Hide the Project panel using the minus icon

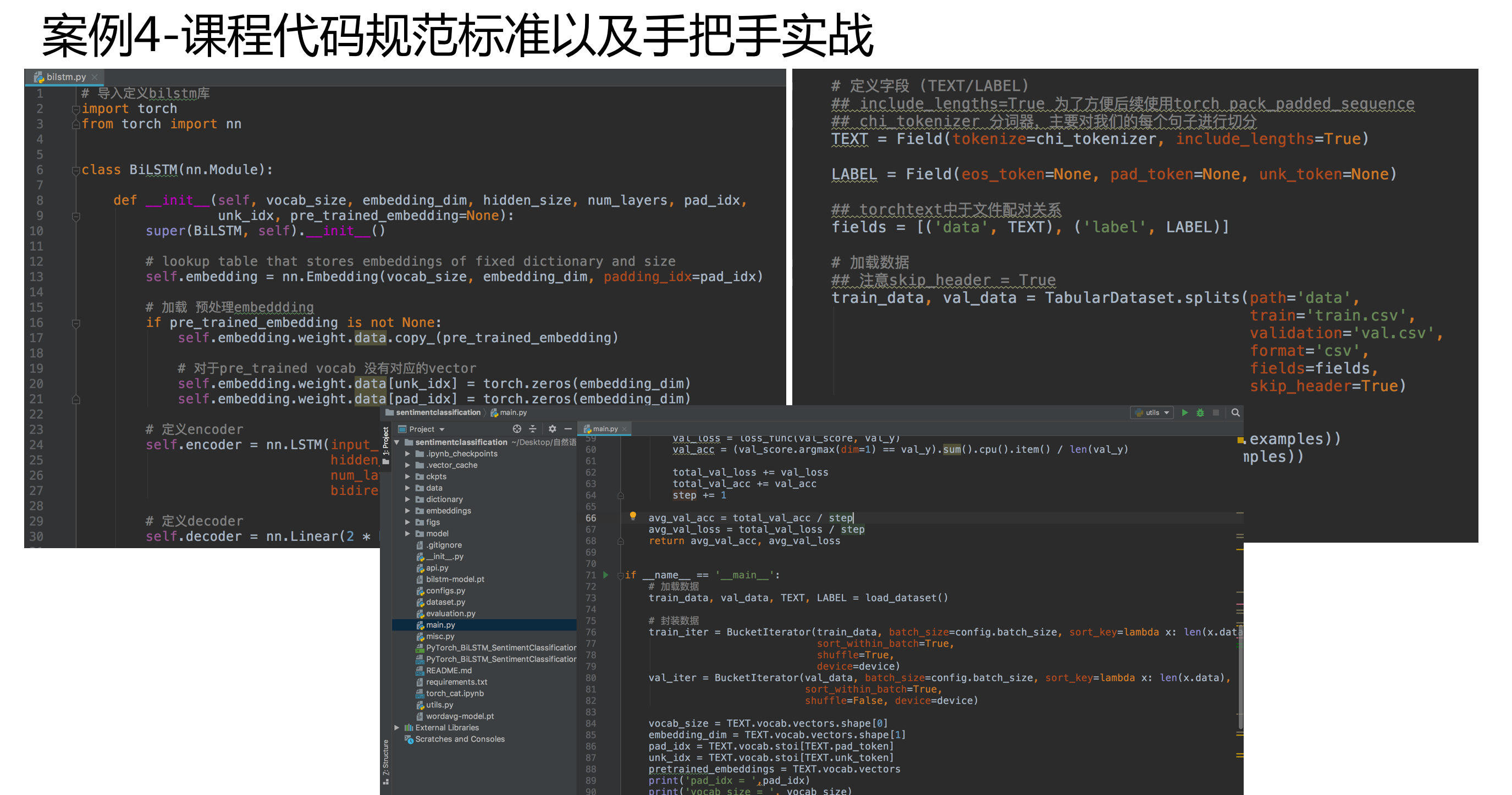(x=567, y=429)
